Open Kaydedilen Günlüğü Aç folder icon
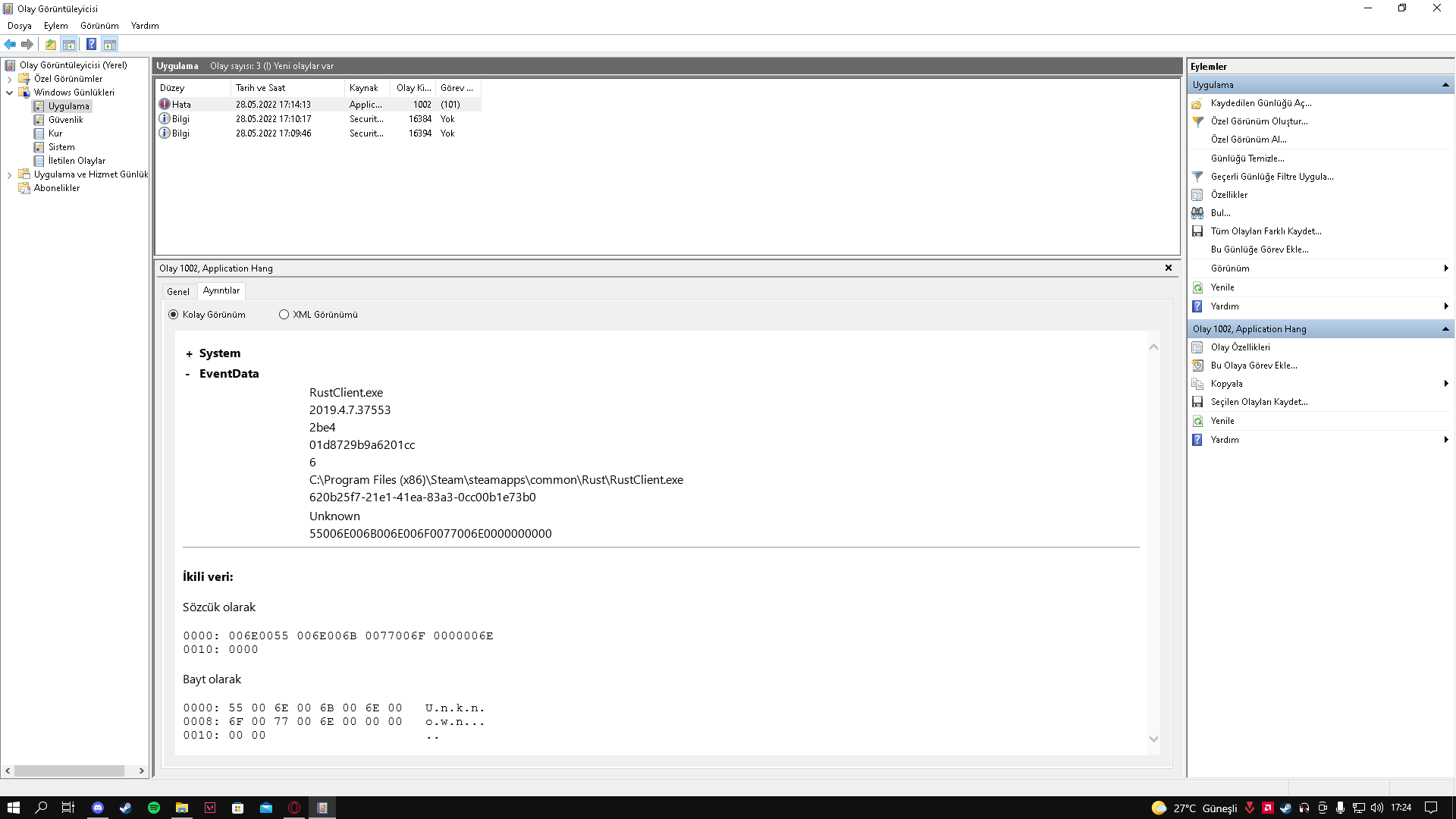This screenshot has width=1456, height=819. [1197, 104]
